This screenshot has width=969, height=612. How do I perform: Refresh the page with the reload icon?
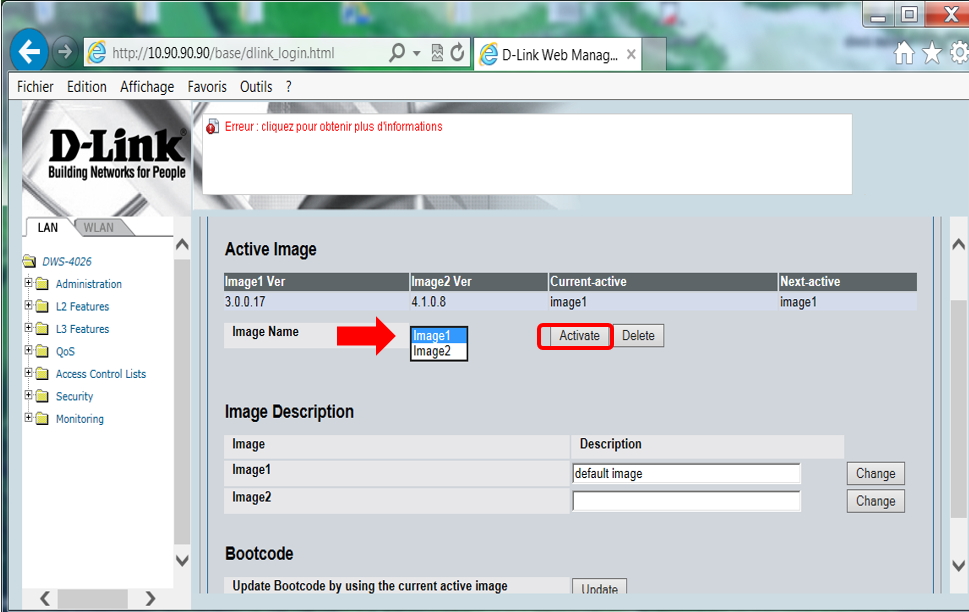457,53
